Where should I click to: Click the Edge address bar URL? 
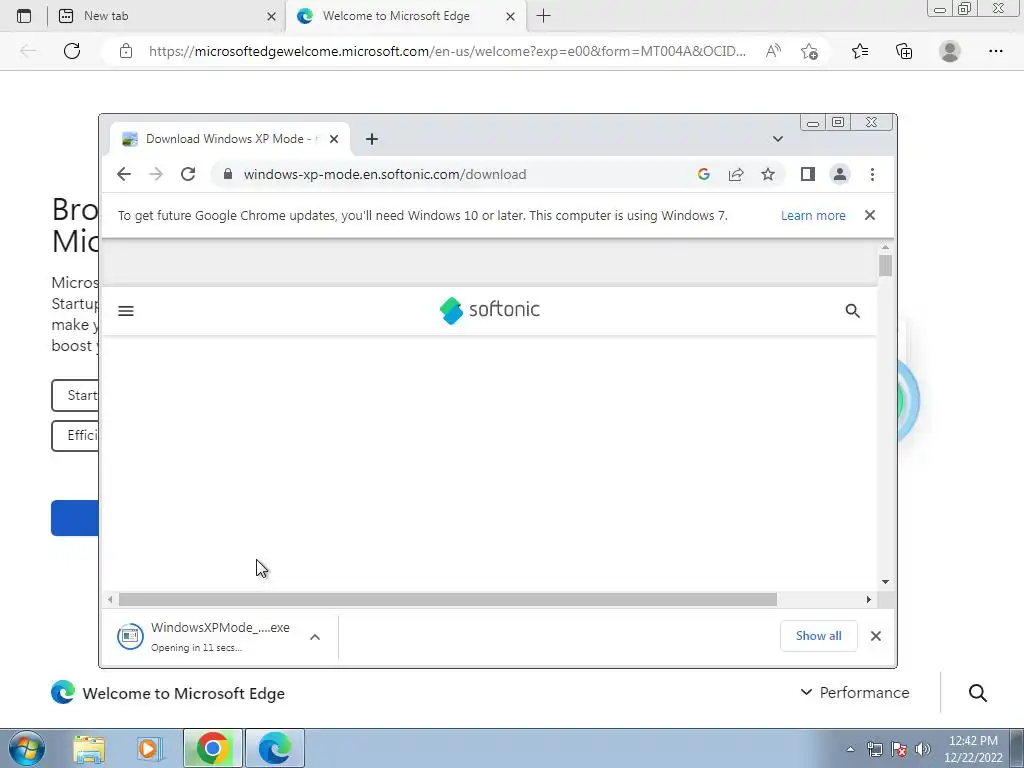click(447, 51)
